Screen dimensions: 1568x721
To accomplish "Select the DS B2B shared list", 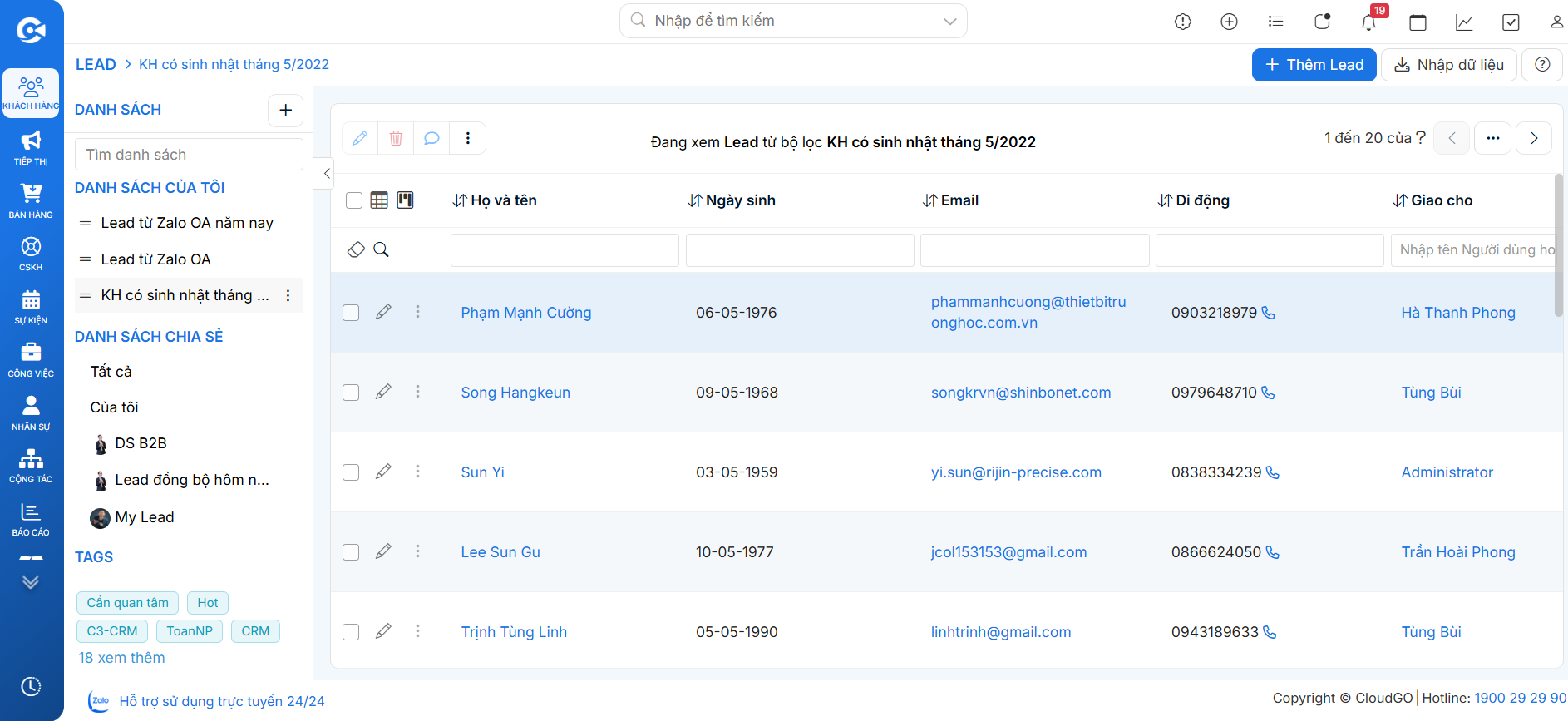I will coord(141,443).
